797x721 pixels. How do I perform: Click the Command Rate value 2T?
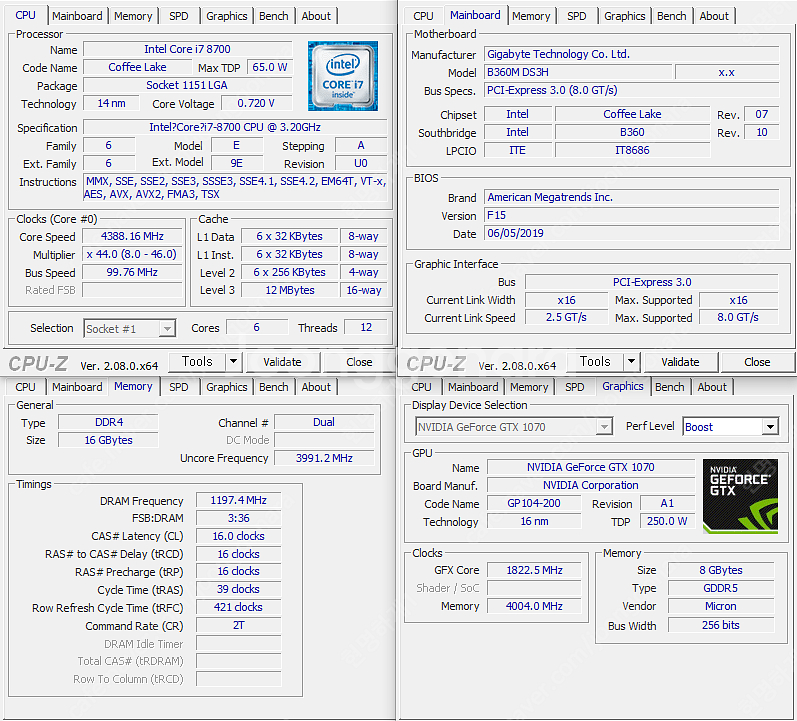click(239, 625)
